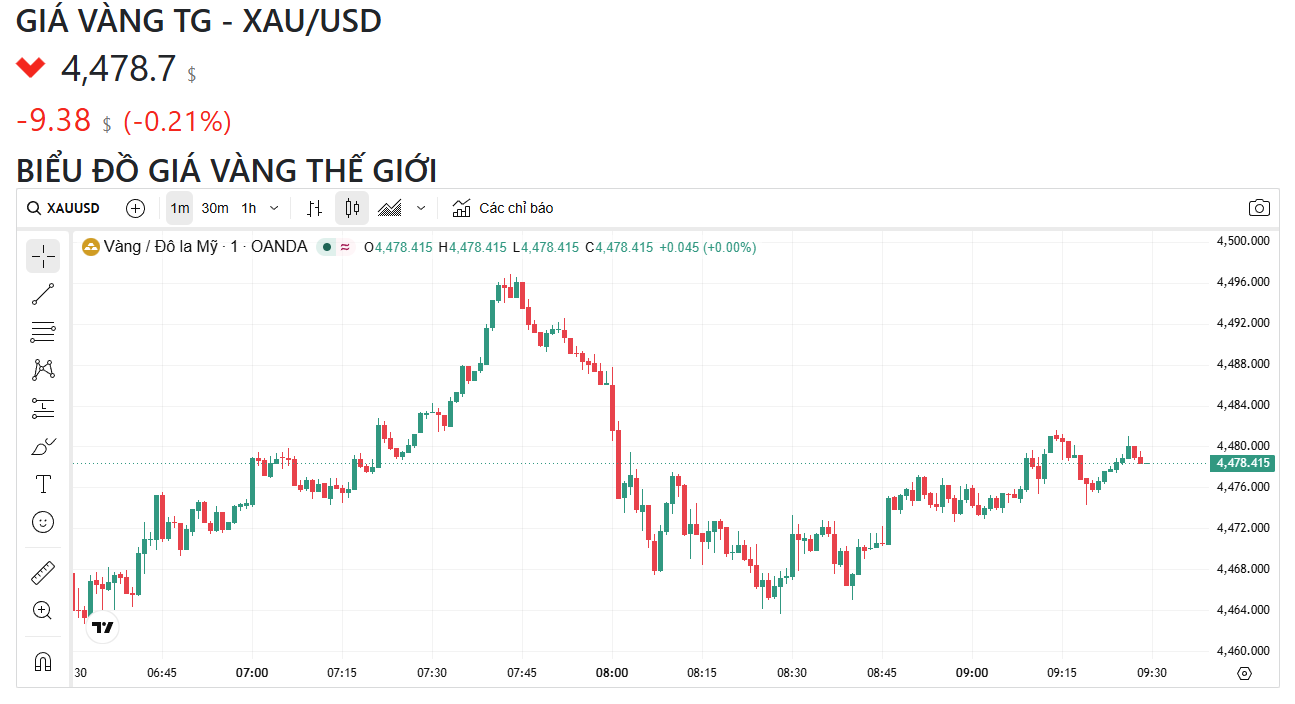Screen dimensions: 1295x704
Task: Expand the chart style dropdown chevron
Action: (x=421, y=208)
